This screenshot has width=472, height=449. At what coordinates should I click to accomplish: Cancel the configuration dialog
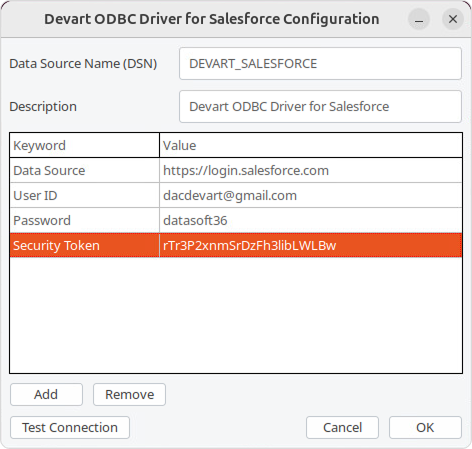click(x=342, y=427)
